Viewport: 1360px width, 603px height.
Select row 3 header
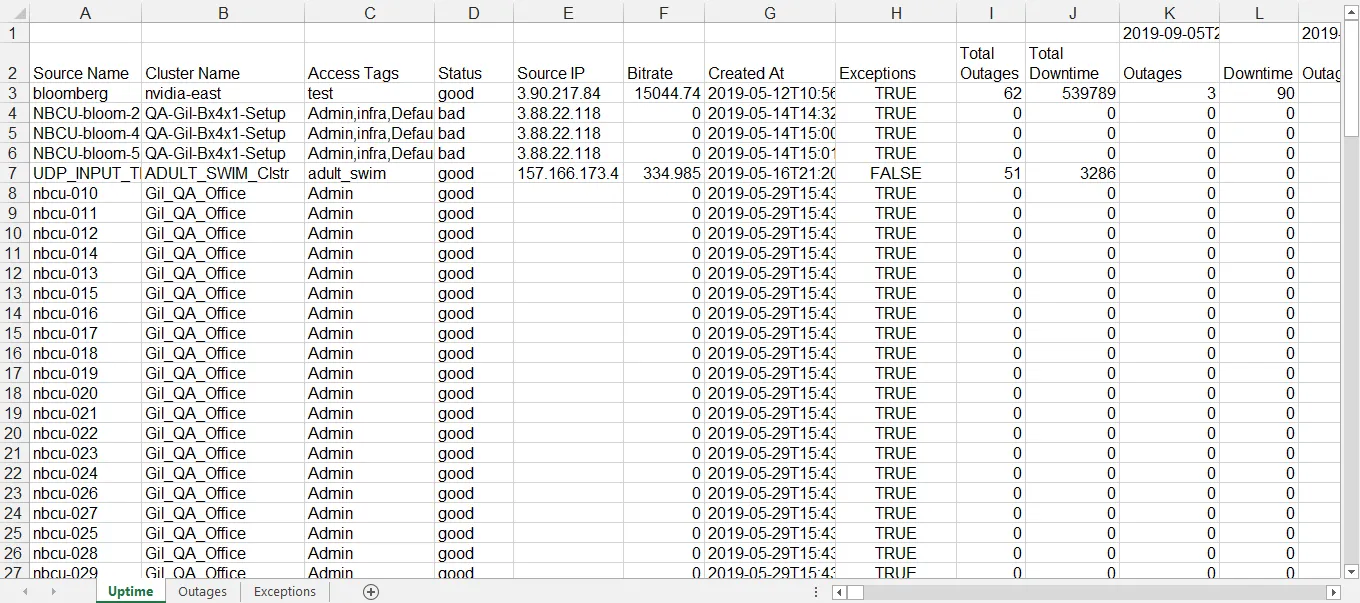pos(14,93)
